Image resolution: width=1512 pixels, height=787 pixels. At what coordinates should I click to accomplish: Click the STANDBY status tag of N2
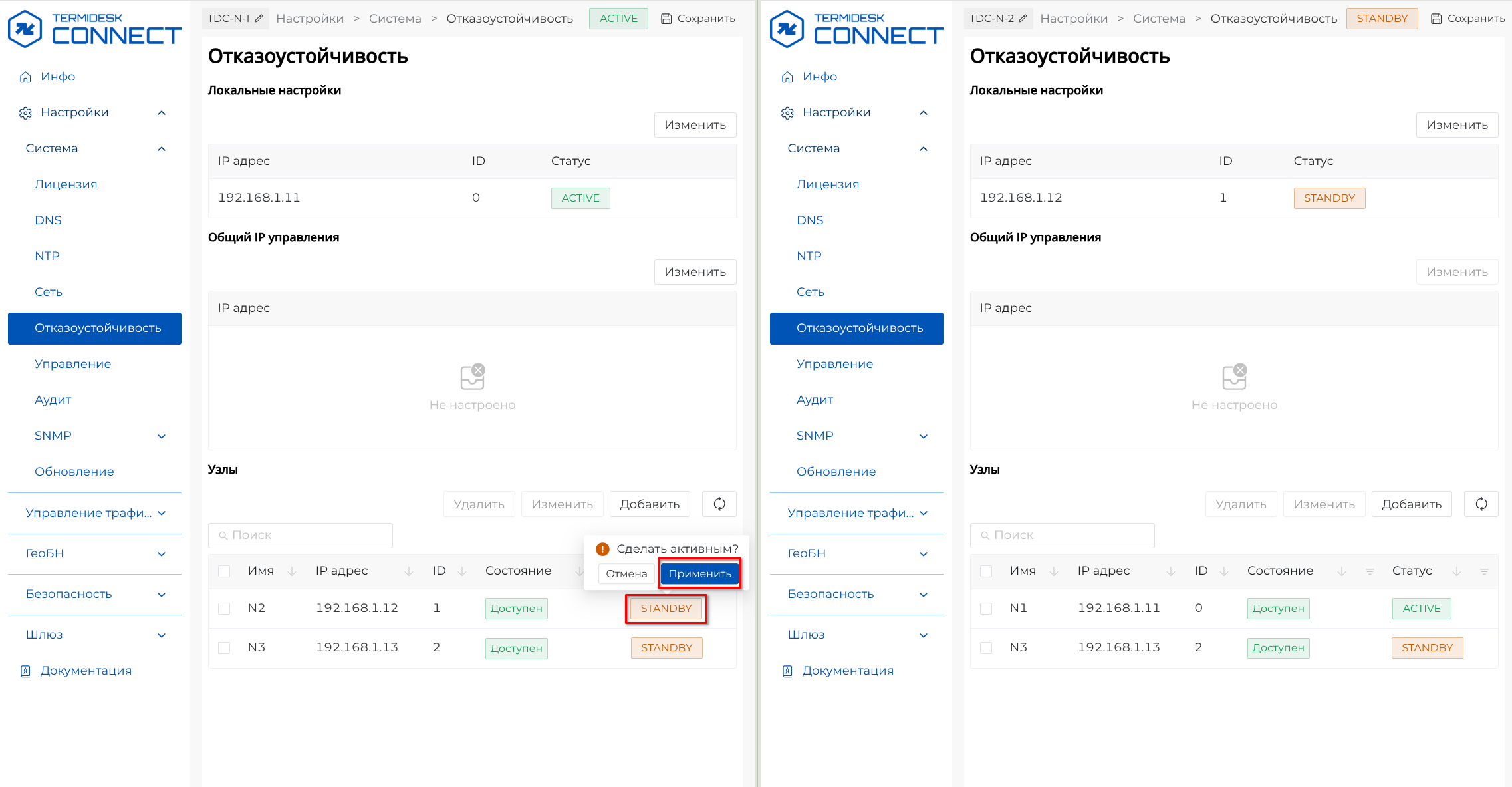(666, 609)
